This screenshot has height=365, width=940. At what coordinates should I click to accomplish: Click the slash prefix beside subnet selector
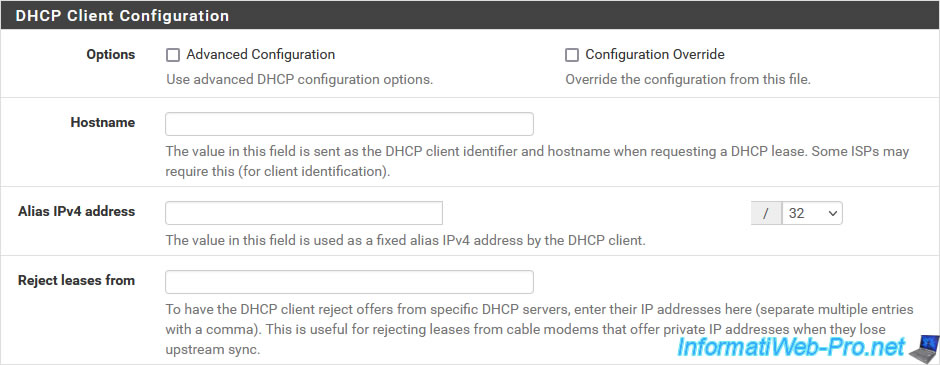click(x=766, y=213)
